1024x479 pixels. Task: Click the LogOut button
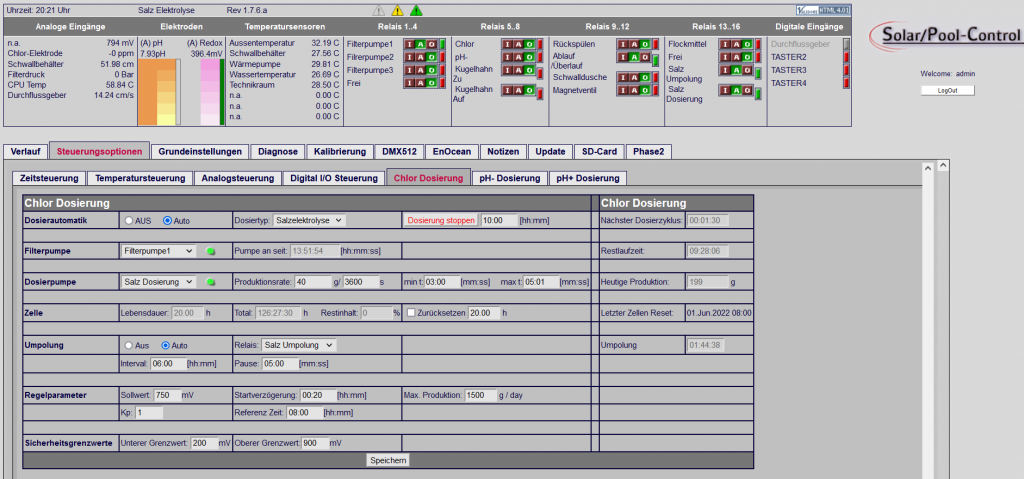pyautogui.click(x=947, y=90)
